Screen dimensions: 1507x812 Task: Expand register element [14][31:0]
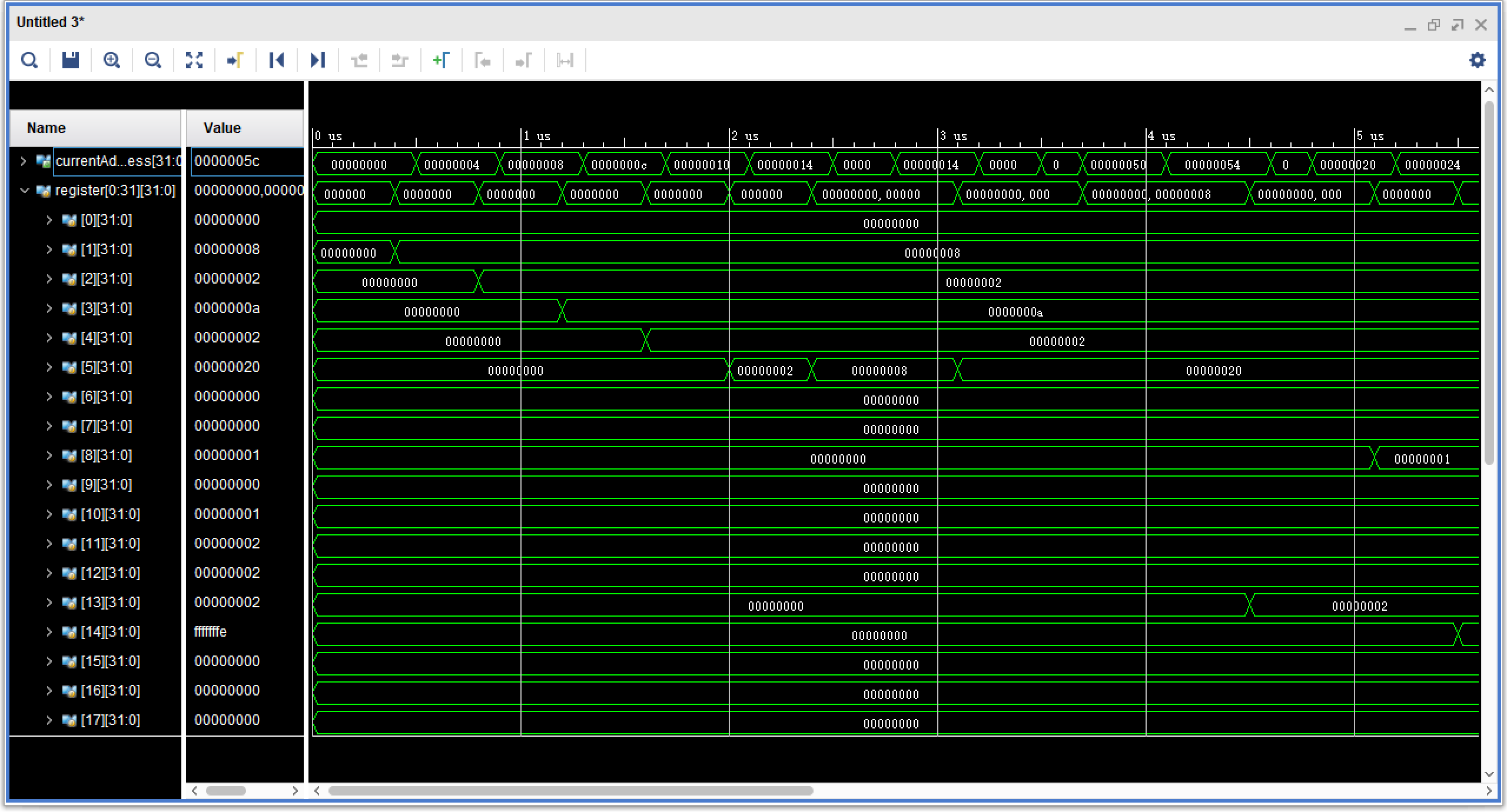[x=49, y=632]
